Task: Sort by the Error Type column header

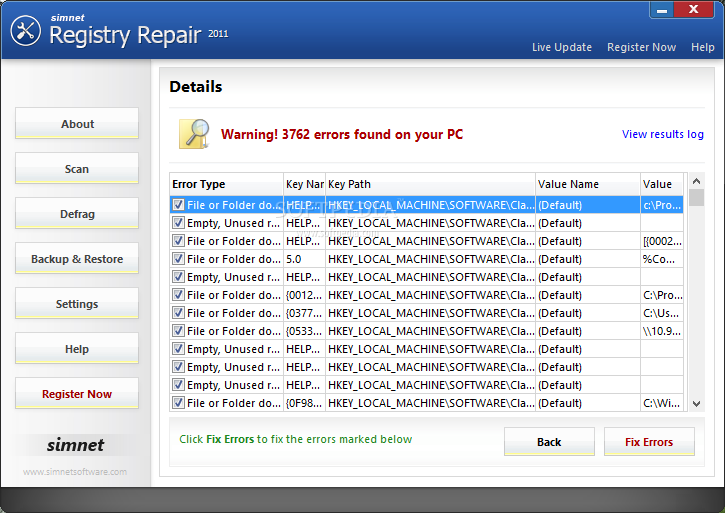Action: (226, 184)
